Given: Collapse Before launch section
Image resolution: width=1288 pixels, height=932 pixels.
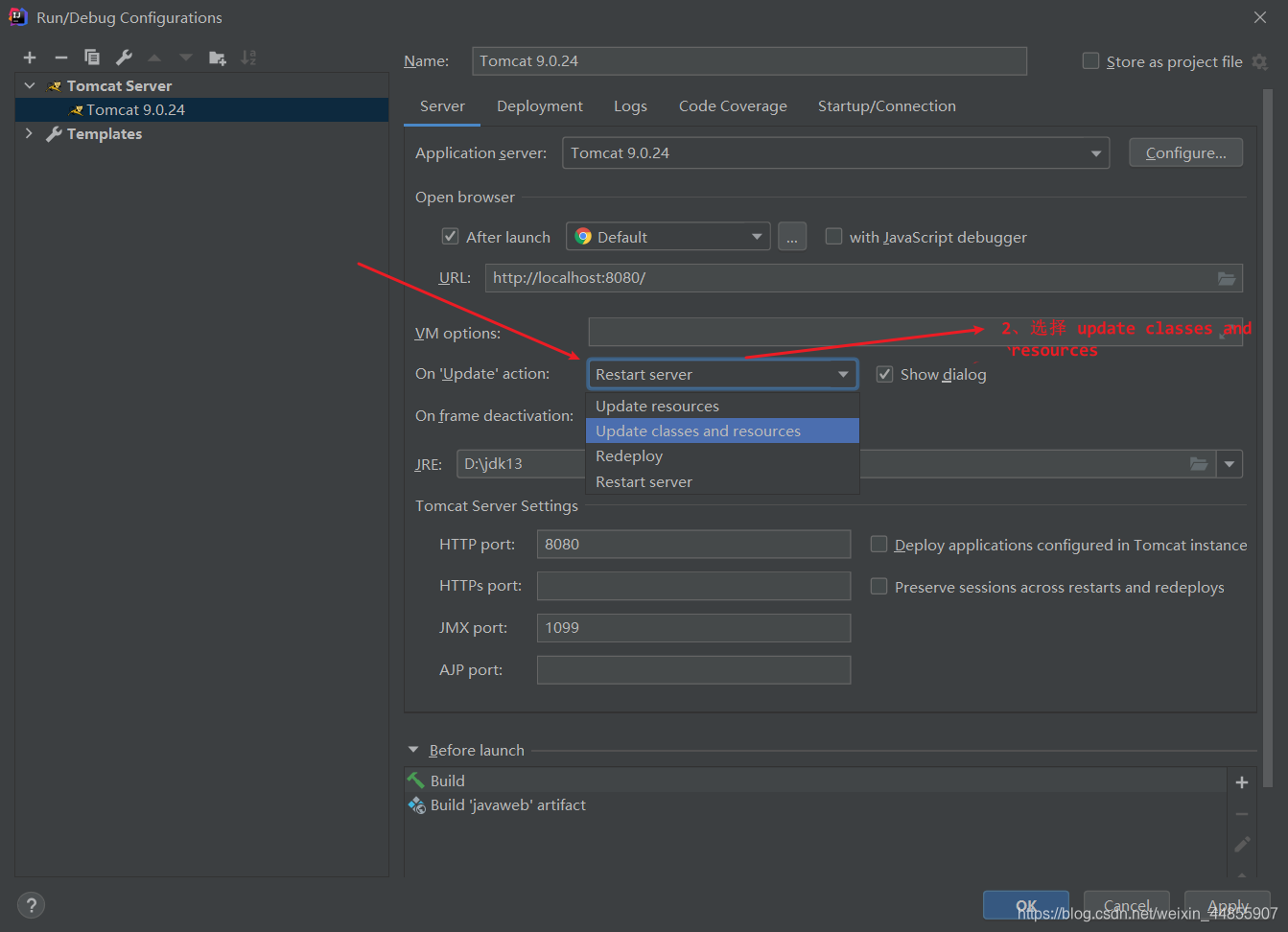Looking at the screenshot, I should [413, 750].
